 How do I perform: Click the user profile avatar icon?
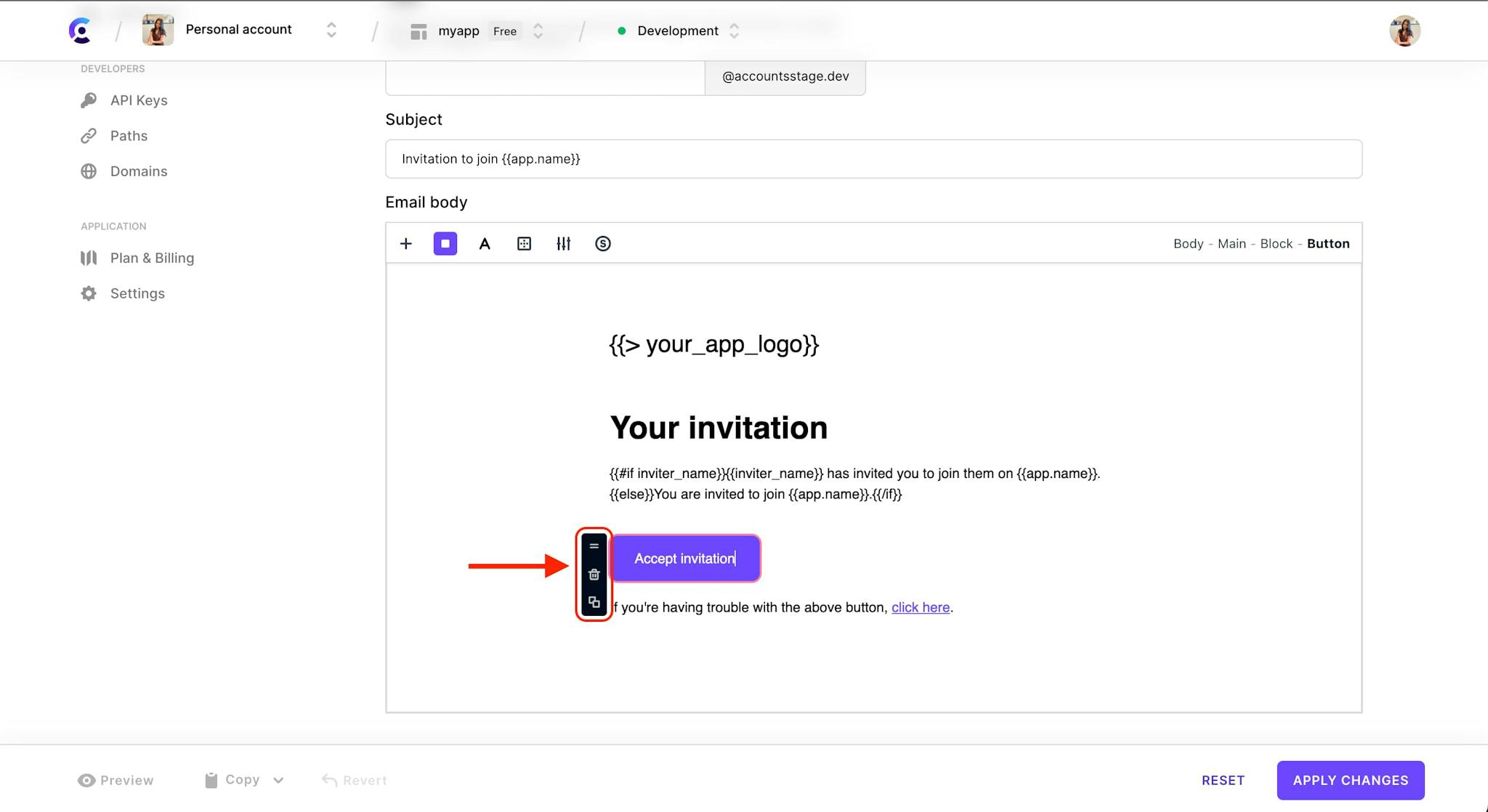point(1407,31)
